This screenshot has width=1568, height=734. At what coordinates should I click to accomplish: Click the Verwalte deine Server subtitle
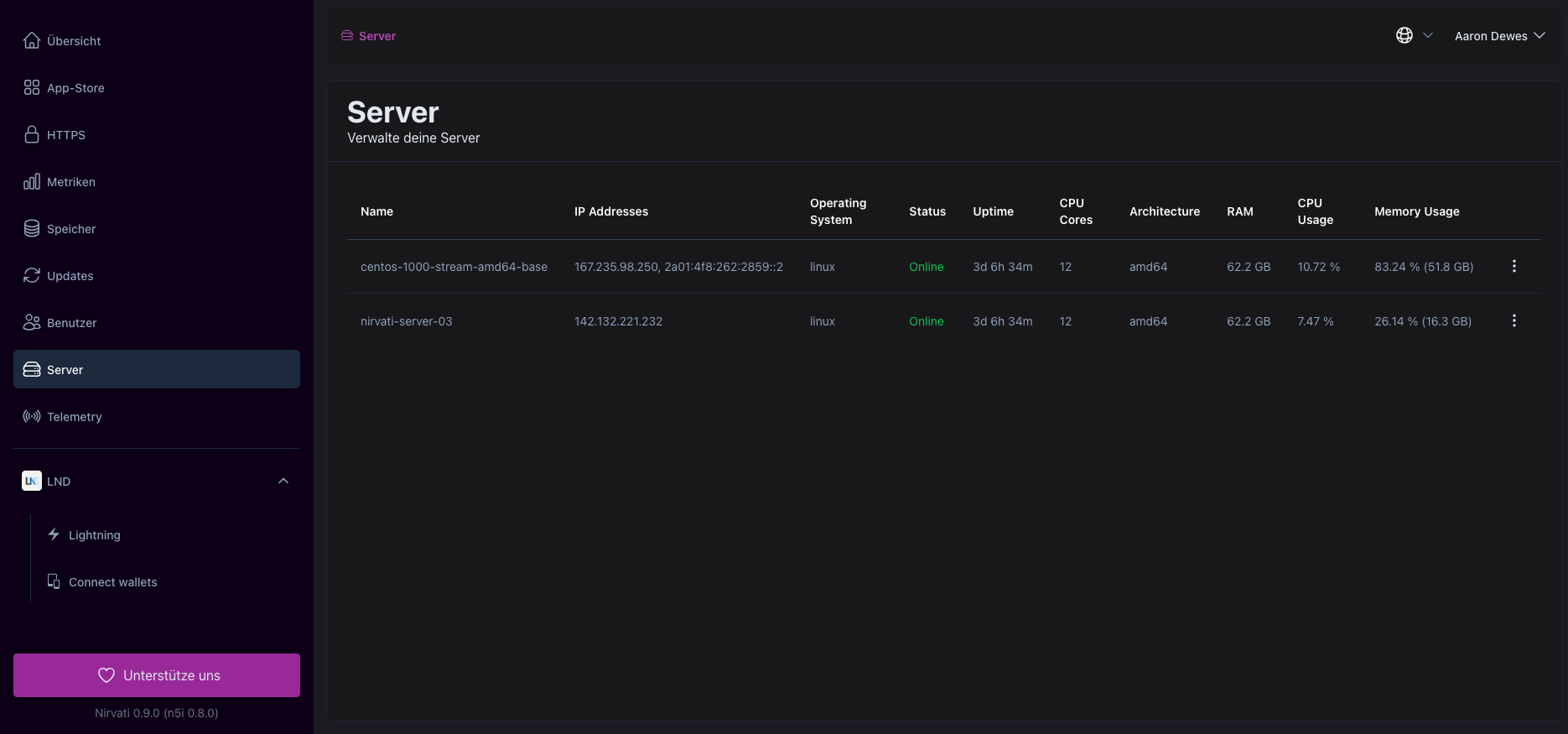[x=413, y=138]
